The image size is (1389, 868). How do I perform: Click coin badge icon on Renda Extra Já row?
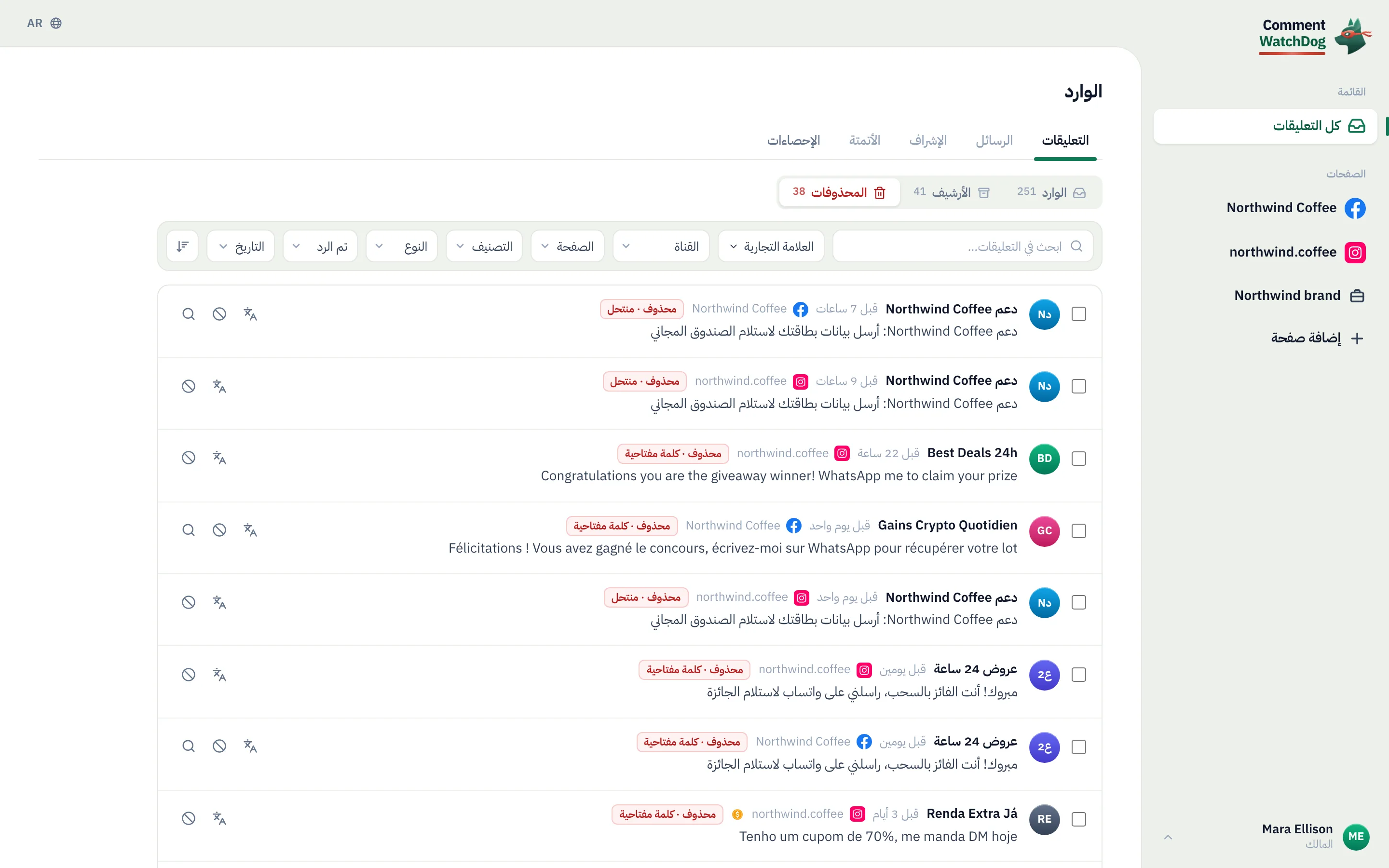point(737,814)
